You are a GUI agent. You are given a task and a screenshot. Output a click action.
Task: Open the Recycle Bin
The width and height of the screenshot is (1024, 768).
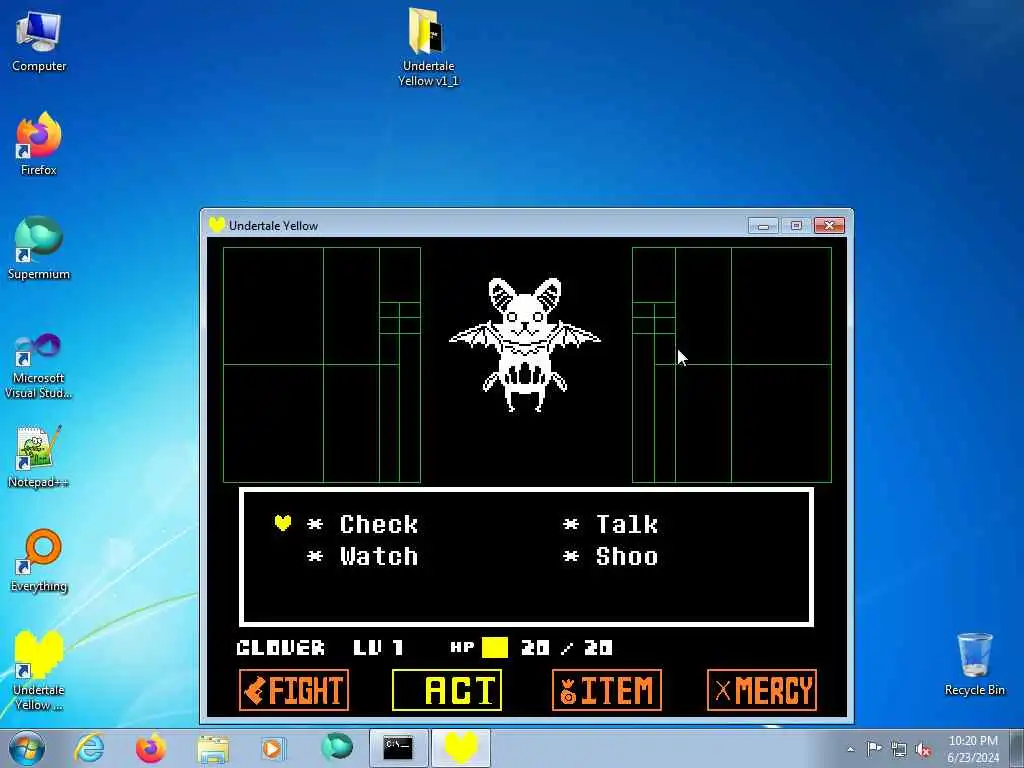974,664
